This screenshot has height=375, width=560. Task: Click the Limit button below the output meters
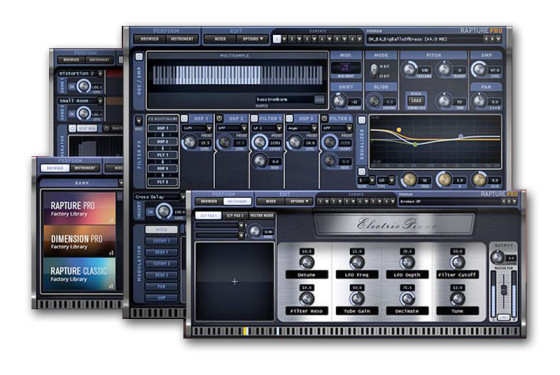504,317
